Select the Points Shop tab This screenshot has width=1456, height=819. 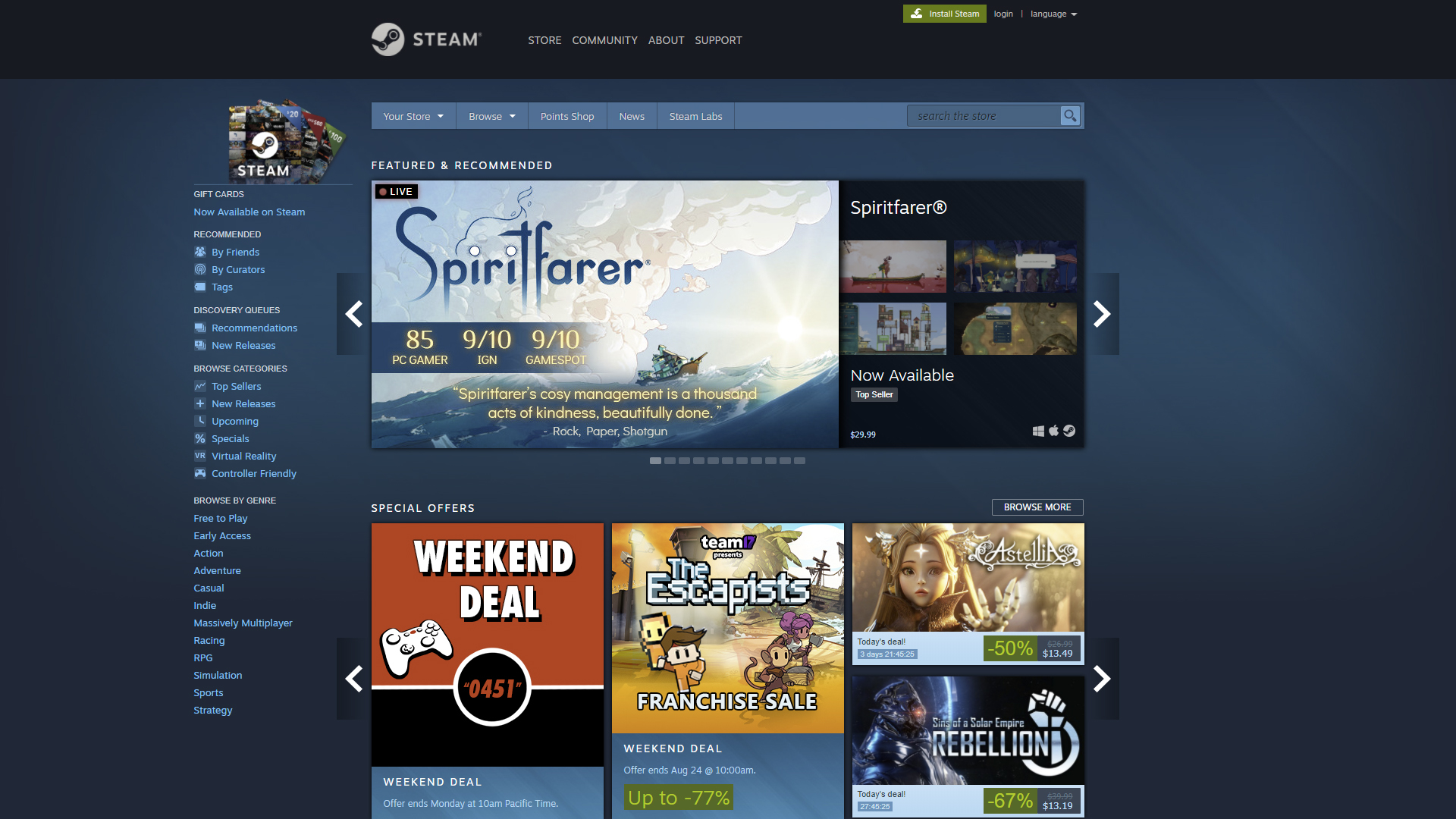point(566,116)
